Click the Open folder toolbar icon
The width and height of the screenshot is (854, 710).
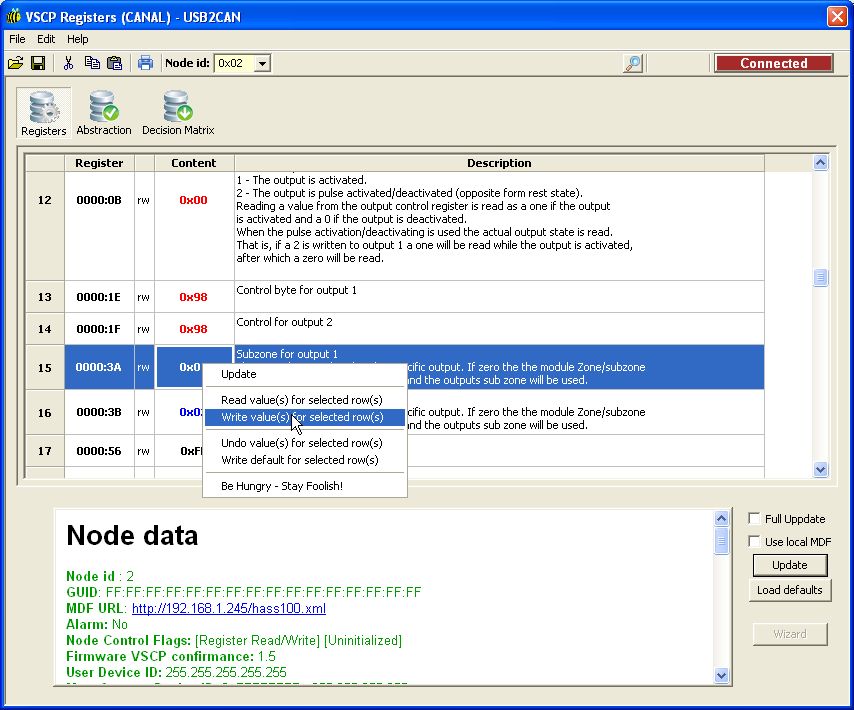(x=15, y=63)
